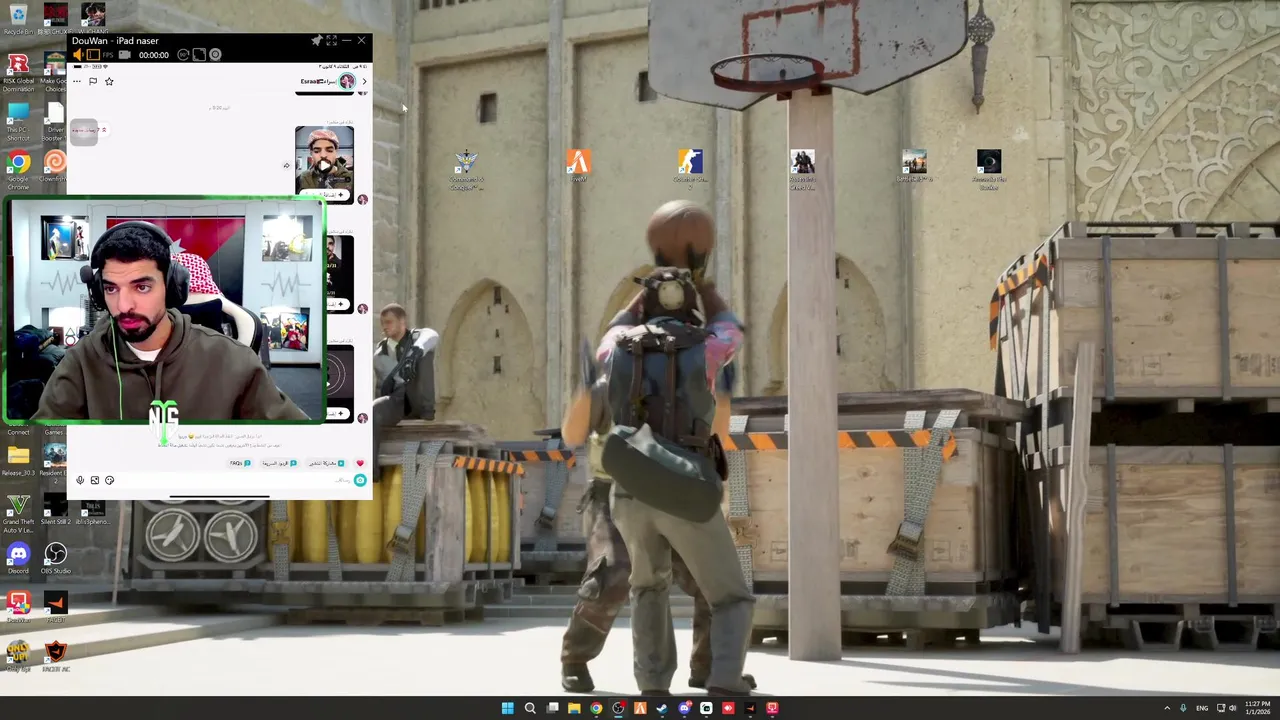Viewport: 1280px width, 720px height.
Task: Open RISK Global Domination shortcut
Action: tap(18, 72)
